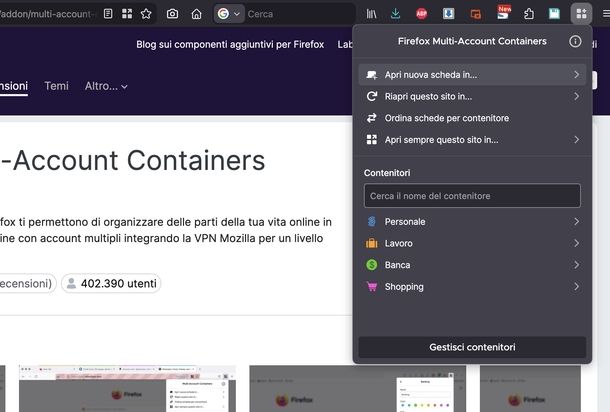Image resolution: width=610 pixels, height=412 pixels.
Task: Take a screenshot with camera icon
Action: 172,14
